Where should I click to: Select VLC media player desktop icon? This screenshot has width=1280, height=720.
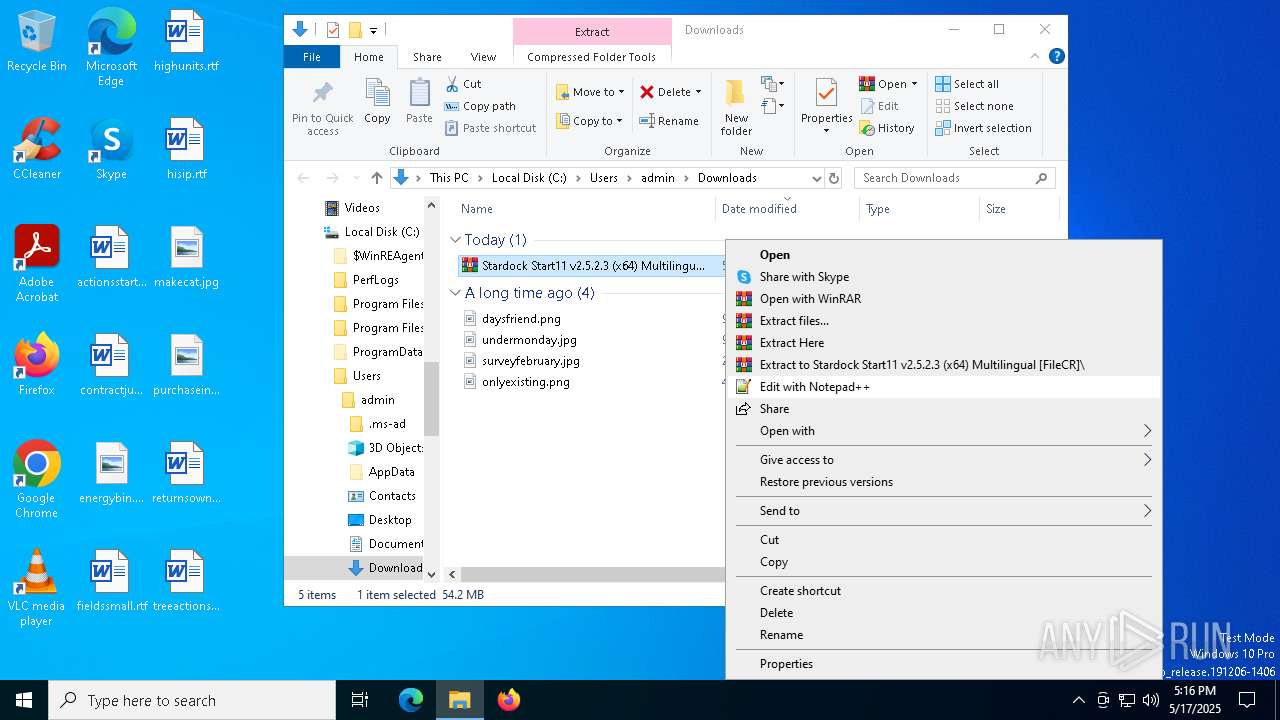[36, 588]
